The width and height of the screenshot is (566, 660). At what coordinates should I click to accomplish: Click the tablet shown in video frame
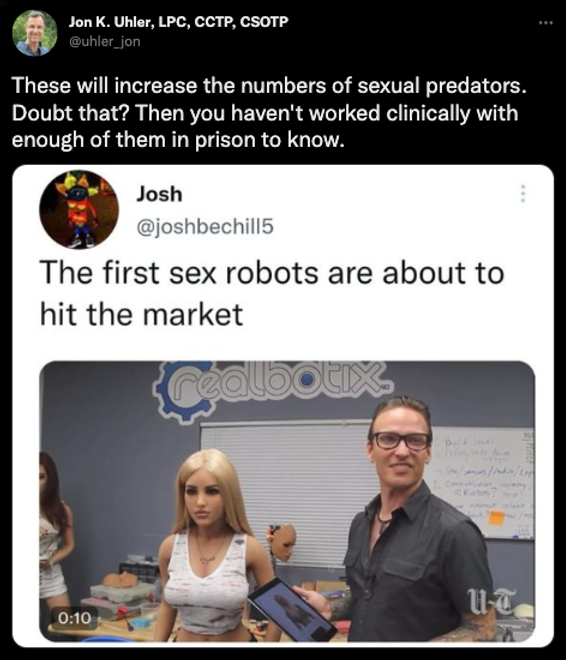click(x=292, y=609)
